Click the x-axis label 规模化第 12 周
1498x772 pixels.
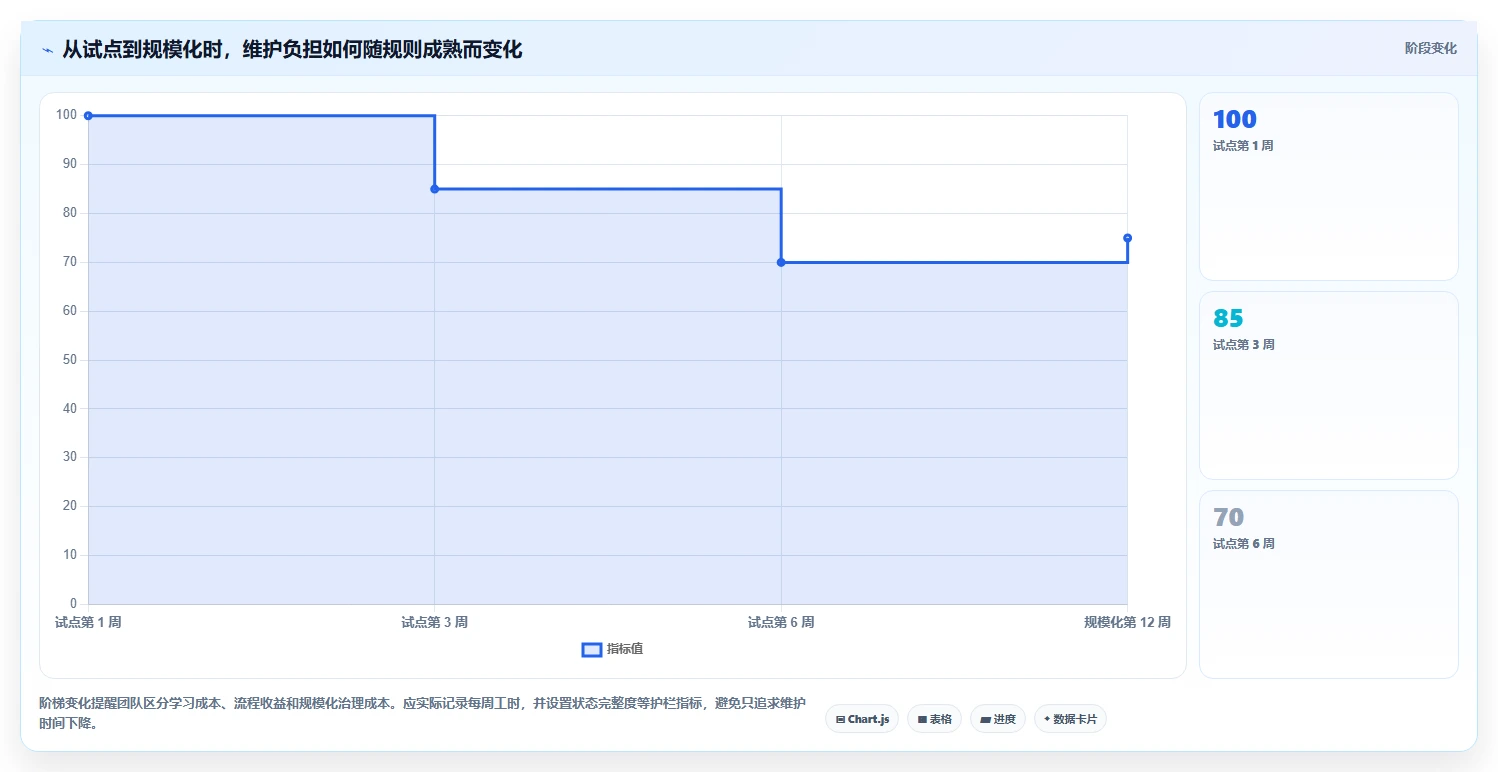click(x=1127, y=622)
